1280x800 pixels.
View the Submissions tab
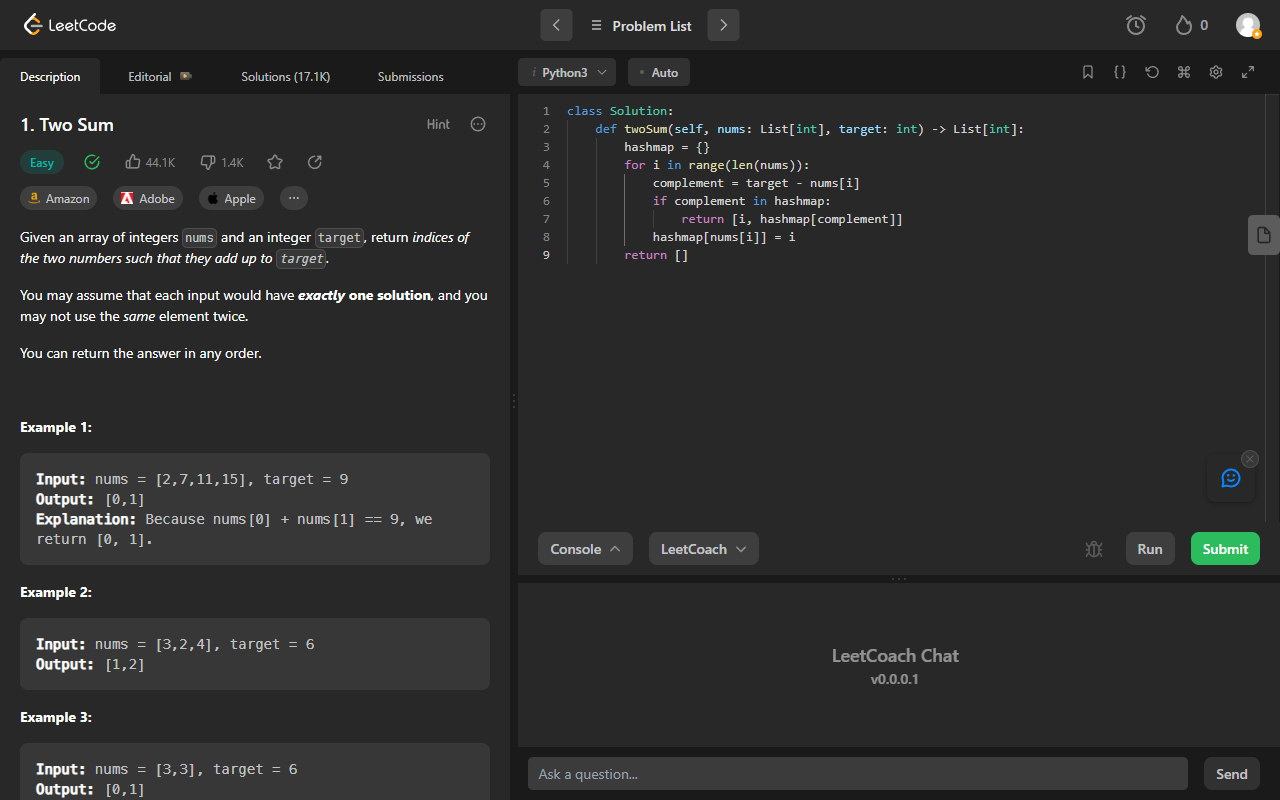(x=411, y=76)
